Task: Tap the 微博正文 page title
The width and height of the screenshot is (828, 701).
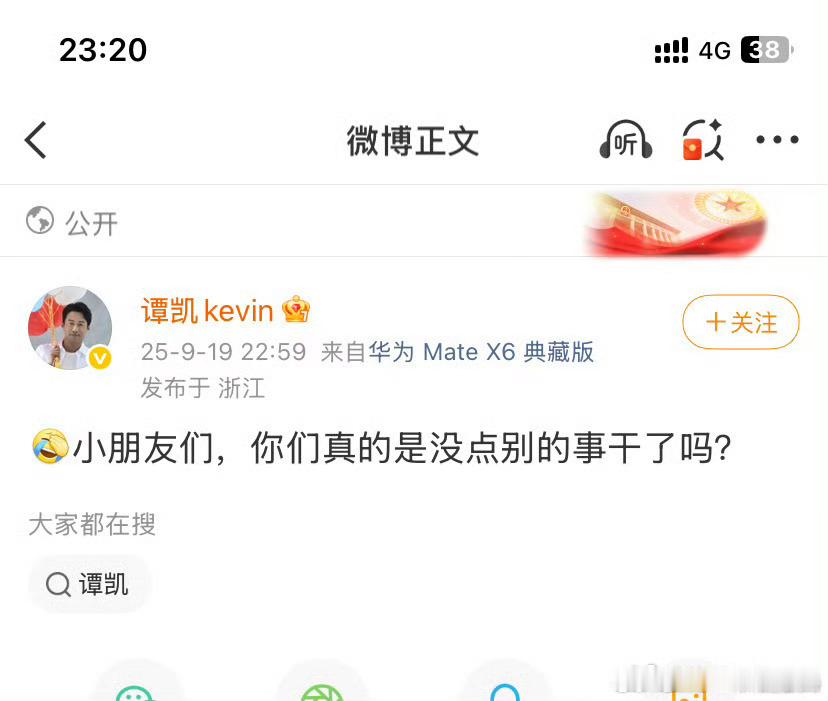Action: [x=413, y=141]
